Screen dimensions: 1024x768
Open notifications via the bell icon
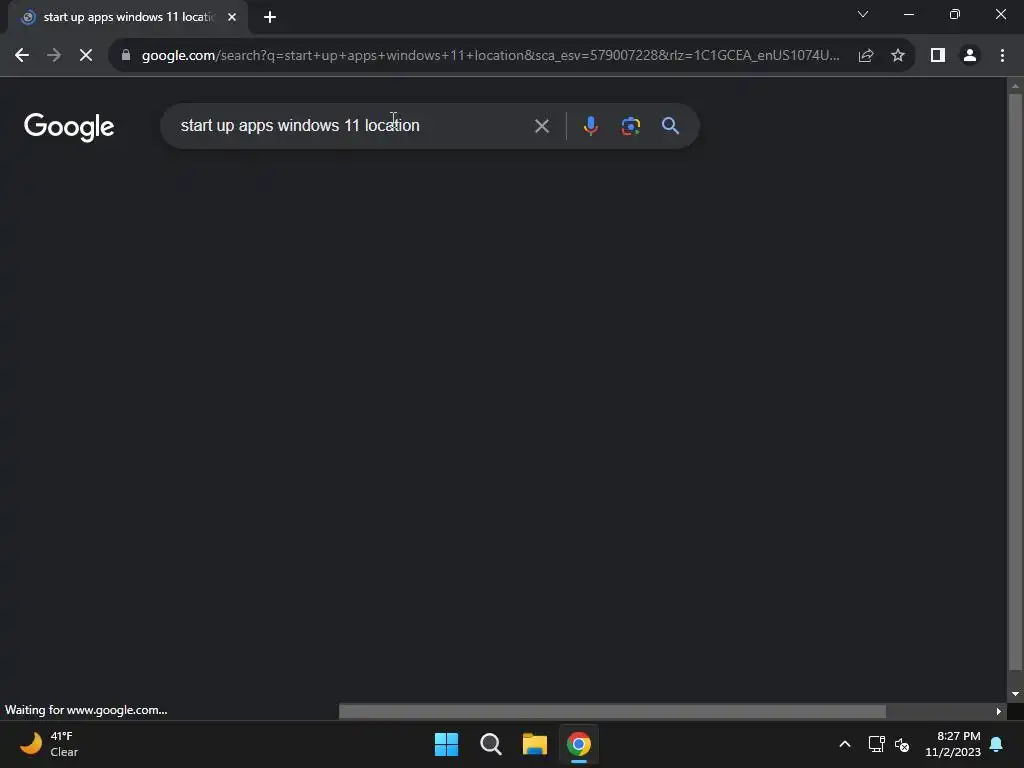pyautogui.click(x=997, y=744)
